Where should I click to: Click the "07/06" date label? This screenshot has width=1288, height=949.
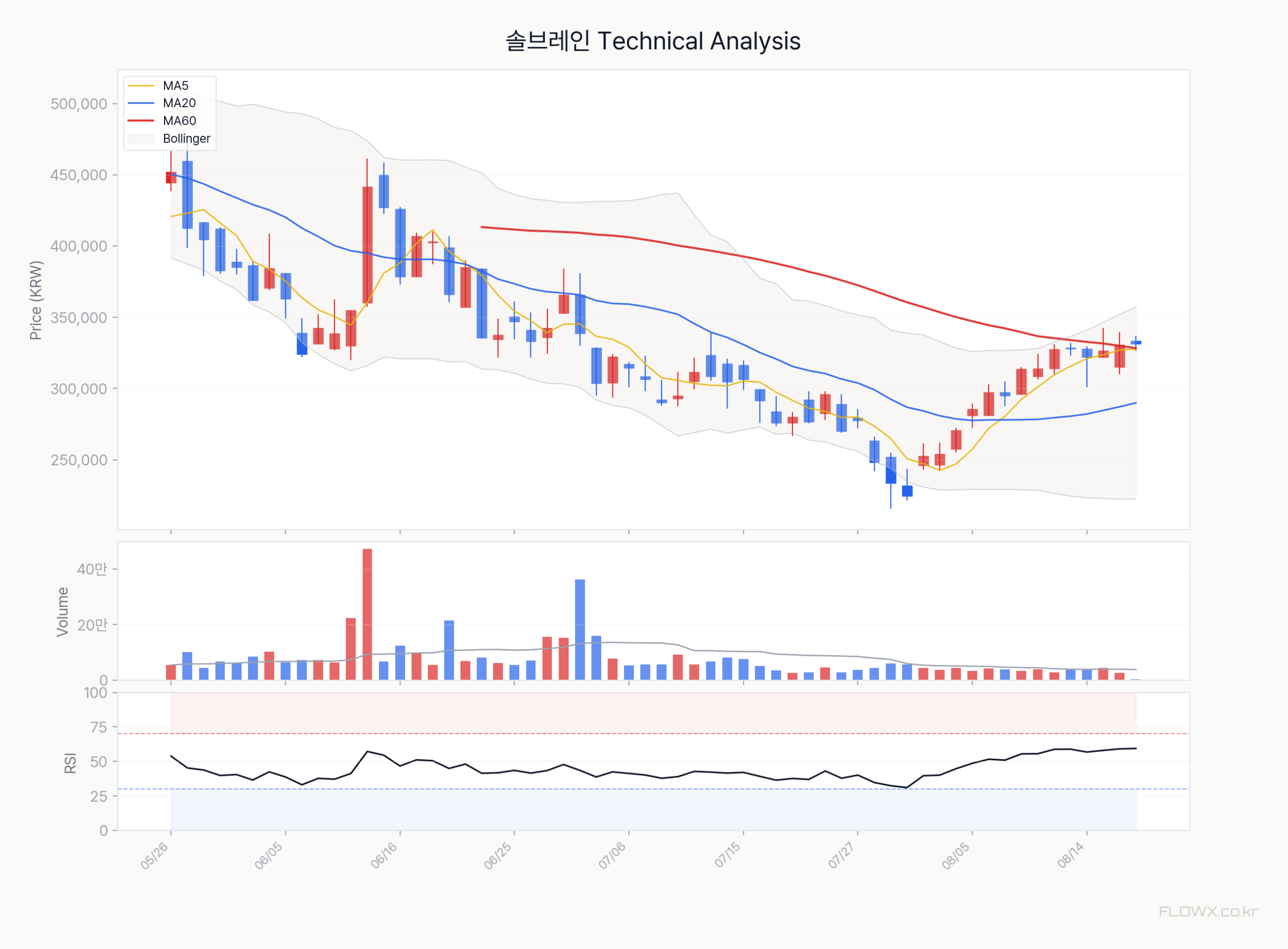(612, 855)
